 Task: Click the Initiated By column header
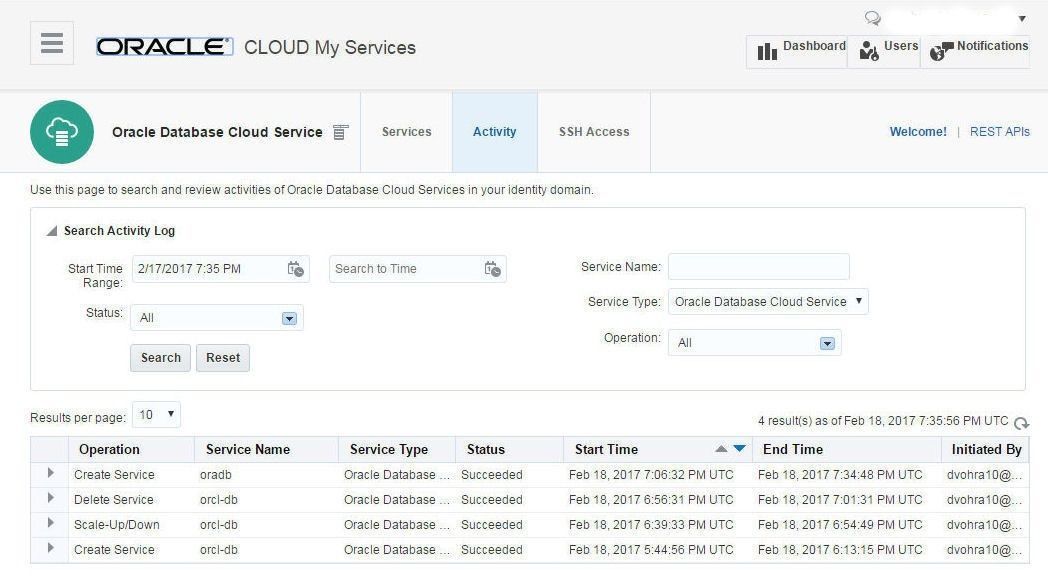(x=987, y=450)
